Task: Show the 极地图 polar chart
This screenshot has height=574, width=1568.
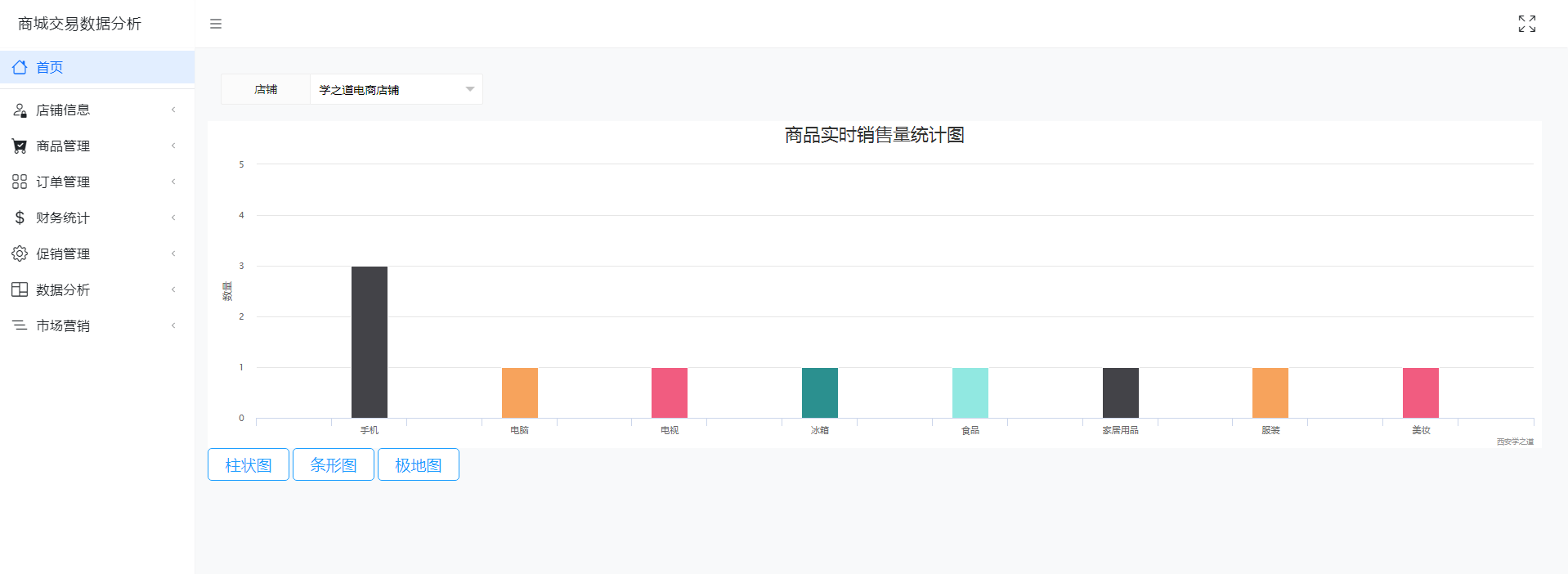Action: [419, 464]
